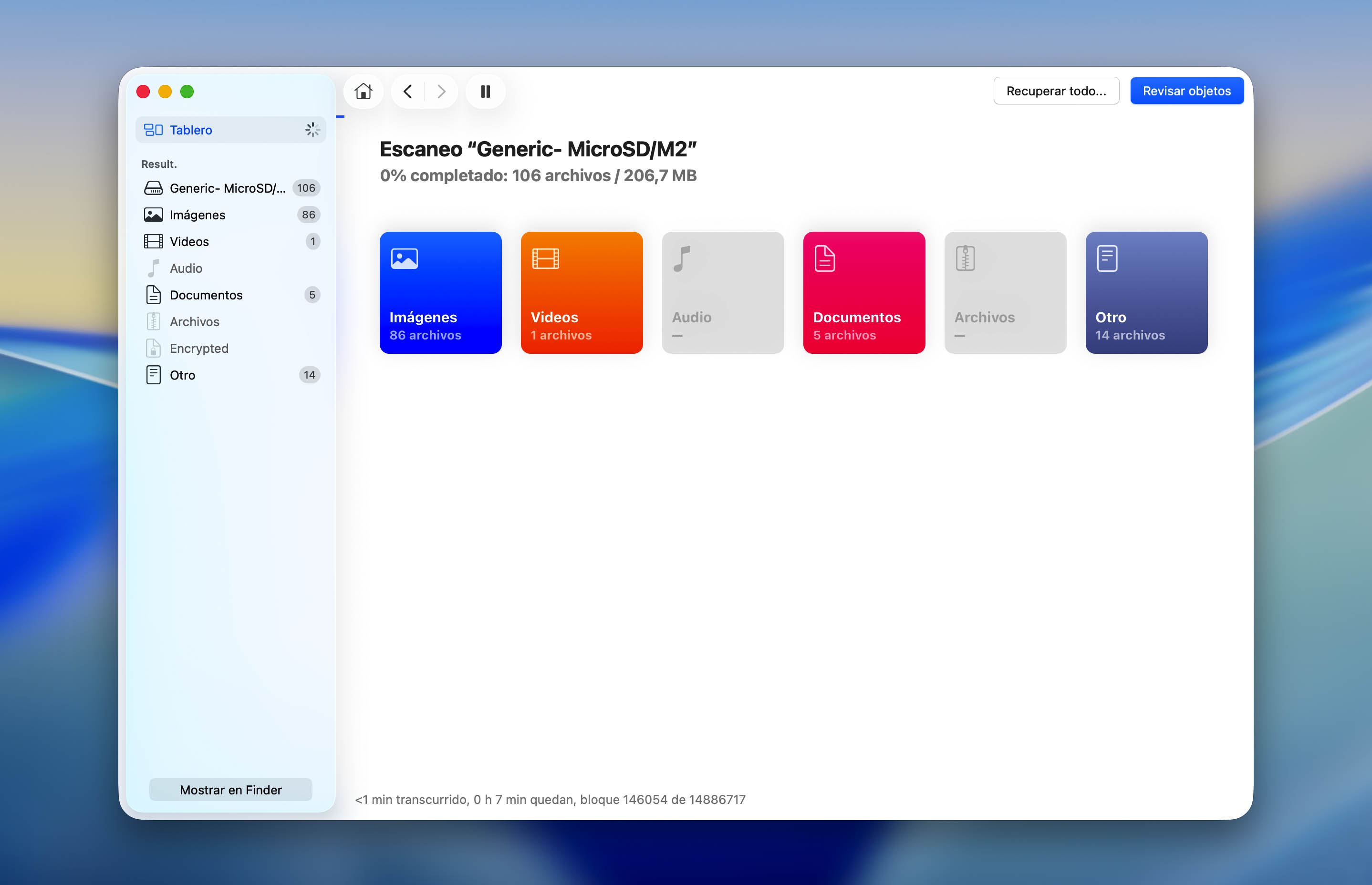Click the Revisar objetos button

[1186, 91]
